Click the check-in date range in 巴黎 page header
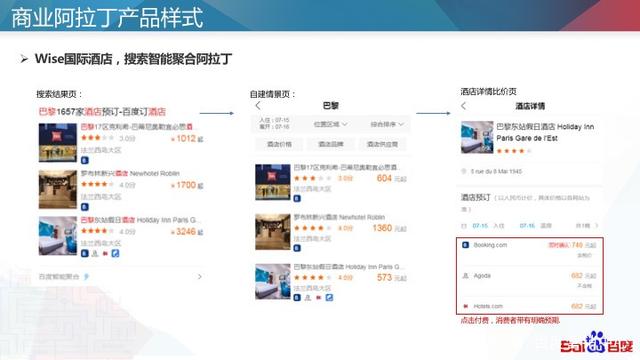The width and height of the screenshot is (640, 360). click(x=274, y=123)
